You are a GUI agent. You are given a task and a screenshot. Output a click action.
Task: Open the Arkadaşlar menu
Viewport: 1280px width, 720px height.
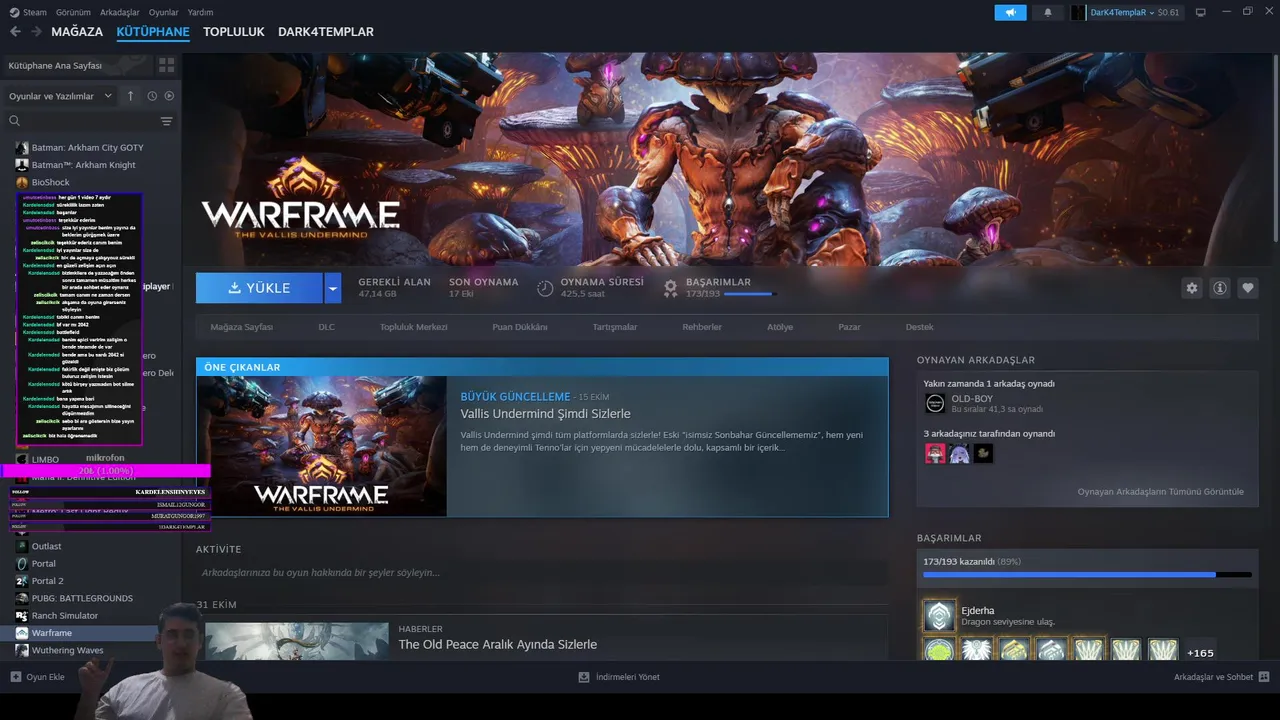[120, 12]
